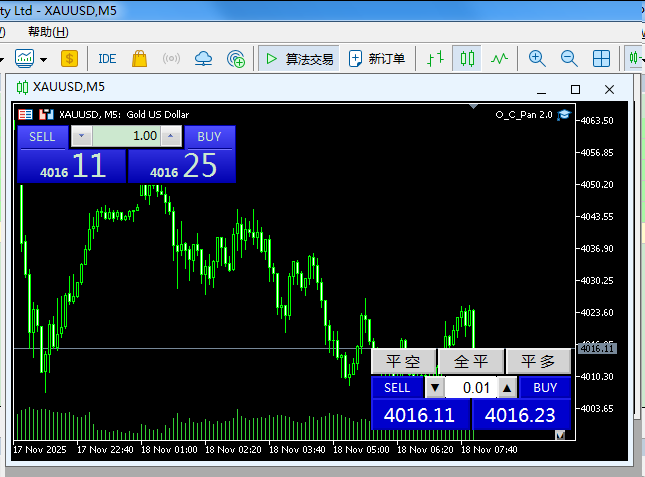Click the 新订单 new order button

point(376,59)
